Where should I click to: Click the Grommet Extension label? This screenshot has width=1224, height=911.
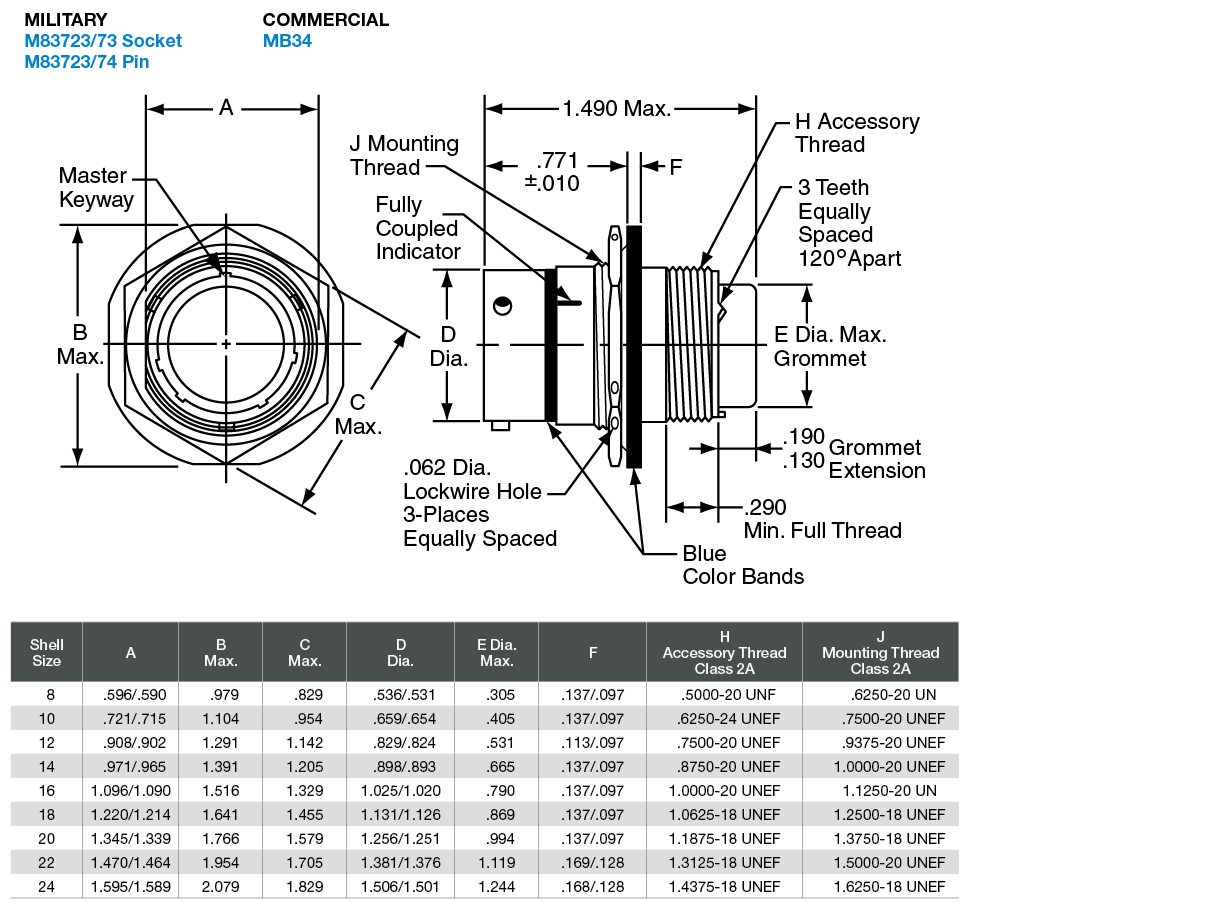coord(876,459)
